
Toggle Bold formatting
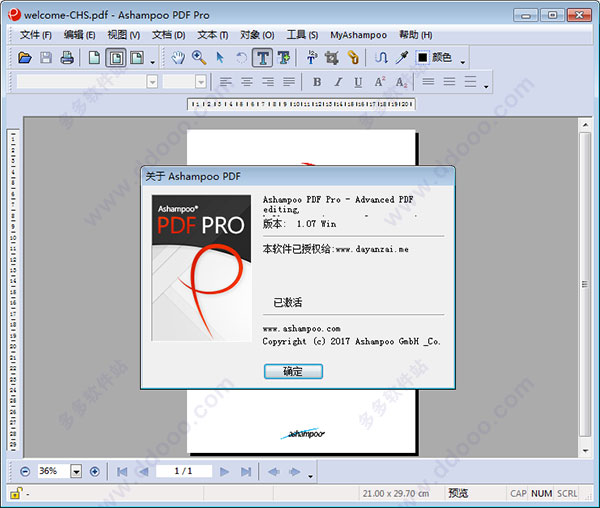point(317,82)
